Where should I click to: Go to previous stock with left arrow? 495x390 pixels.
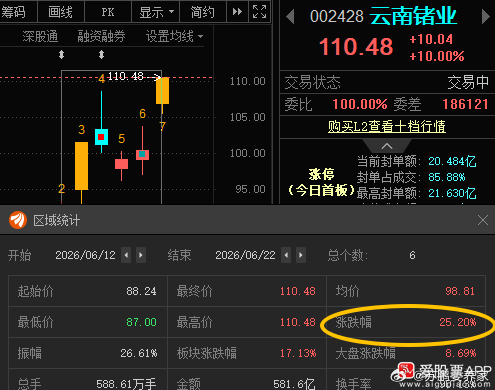click(290, 16)
